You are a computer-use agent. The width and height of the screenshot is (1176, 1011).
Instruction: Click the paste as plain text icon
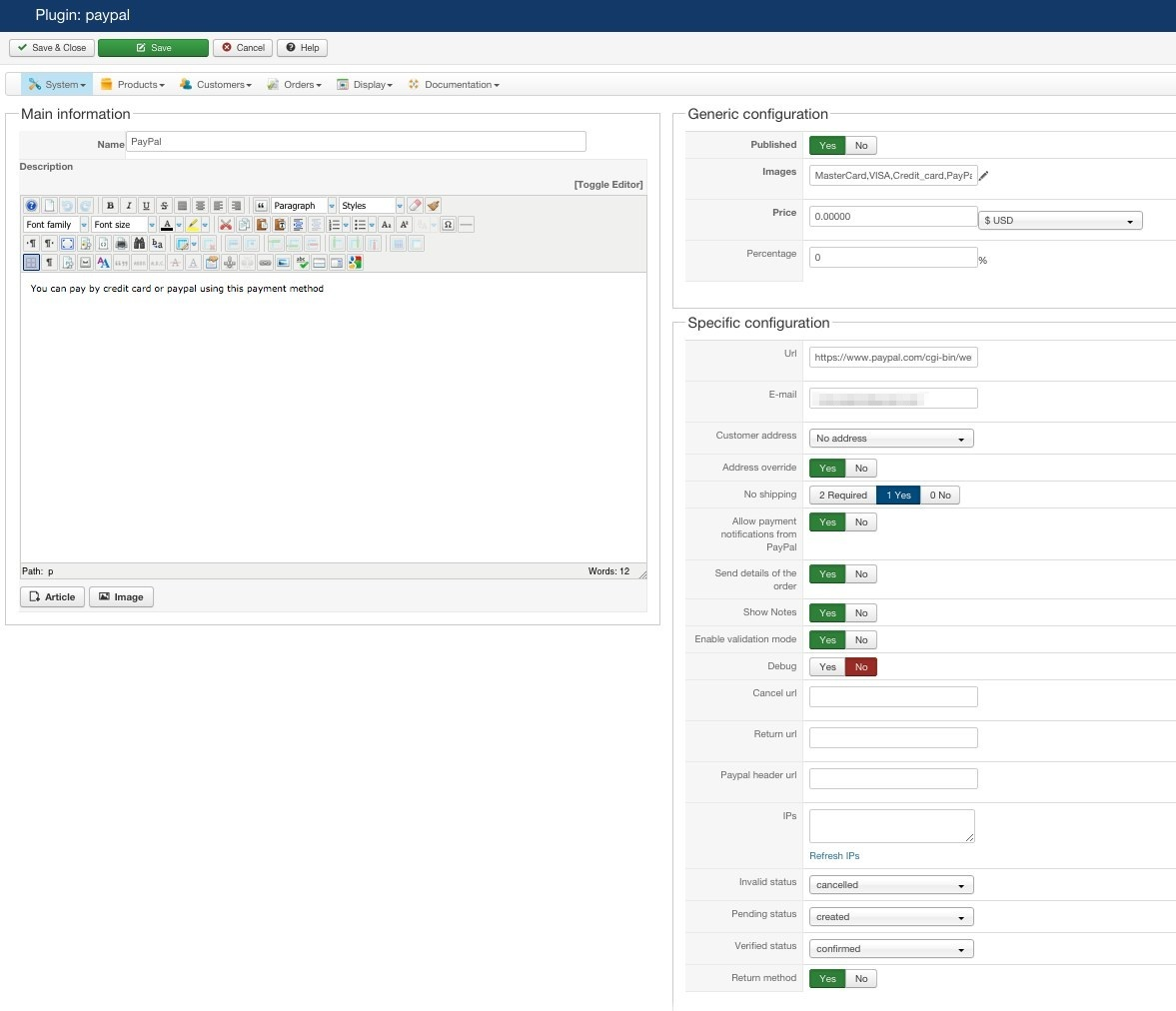280,224
